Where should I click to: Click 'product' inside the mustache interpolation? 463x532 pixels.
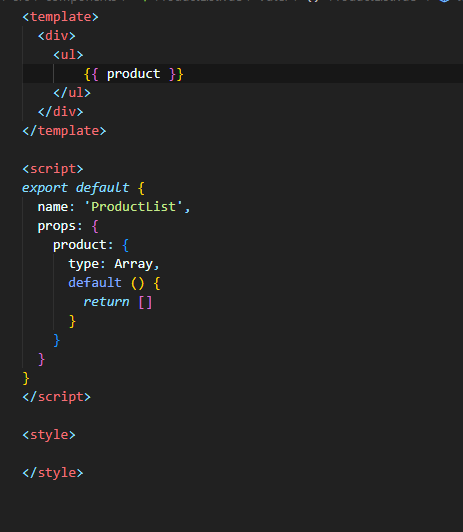coord(133,74)
